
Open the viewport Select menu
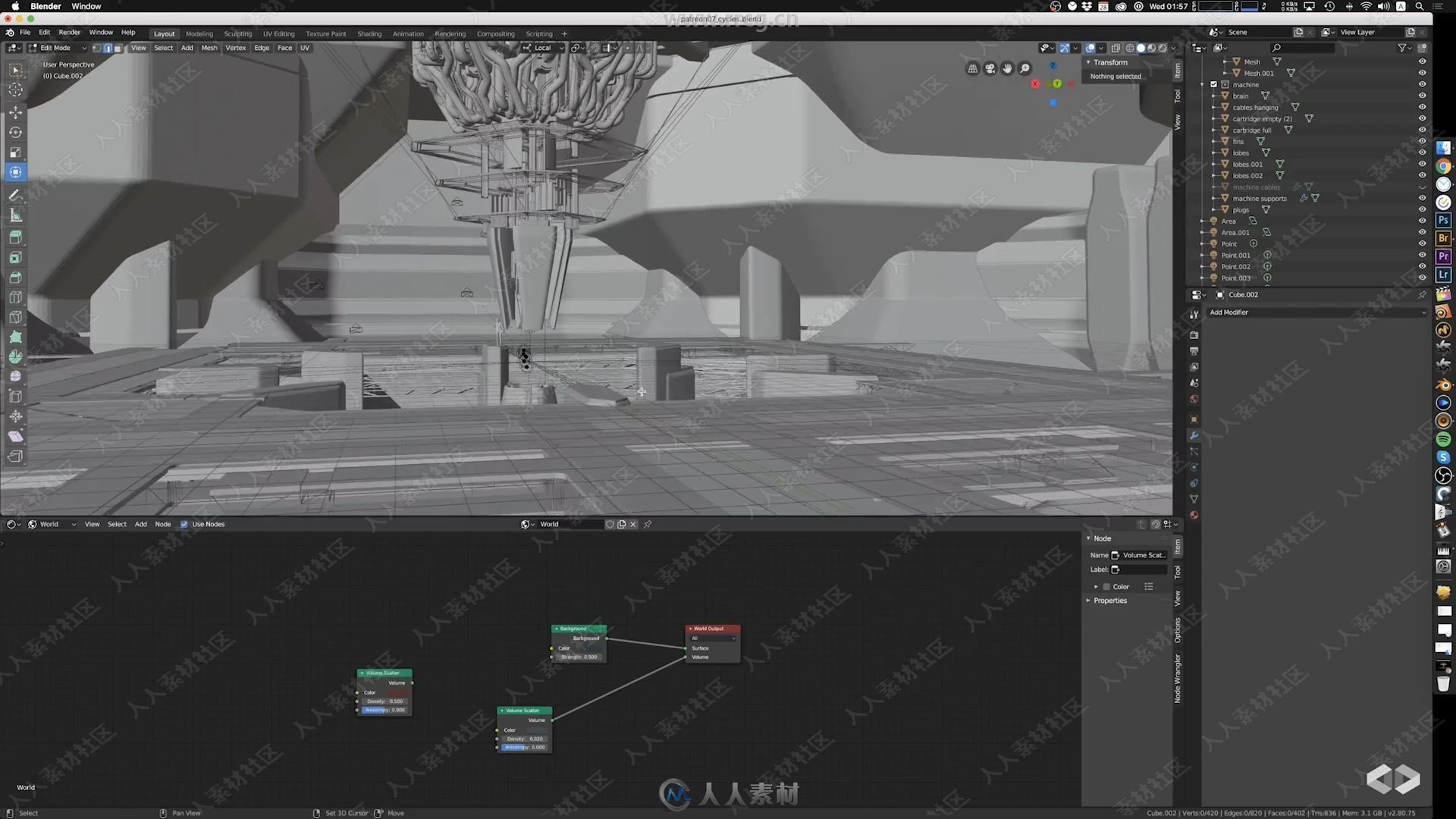pos(164,48)
